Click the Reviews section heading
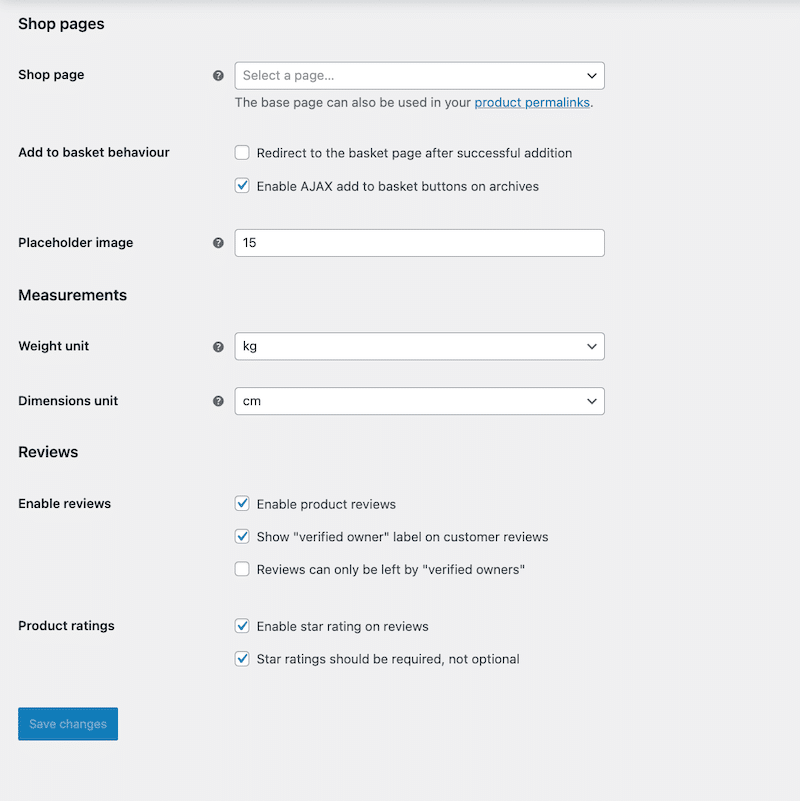800x801 pixels. [x=48, y=452]
